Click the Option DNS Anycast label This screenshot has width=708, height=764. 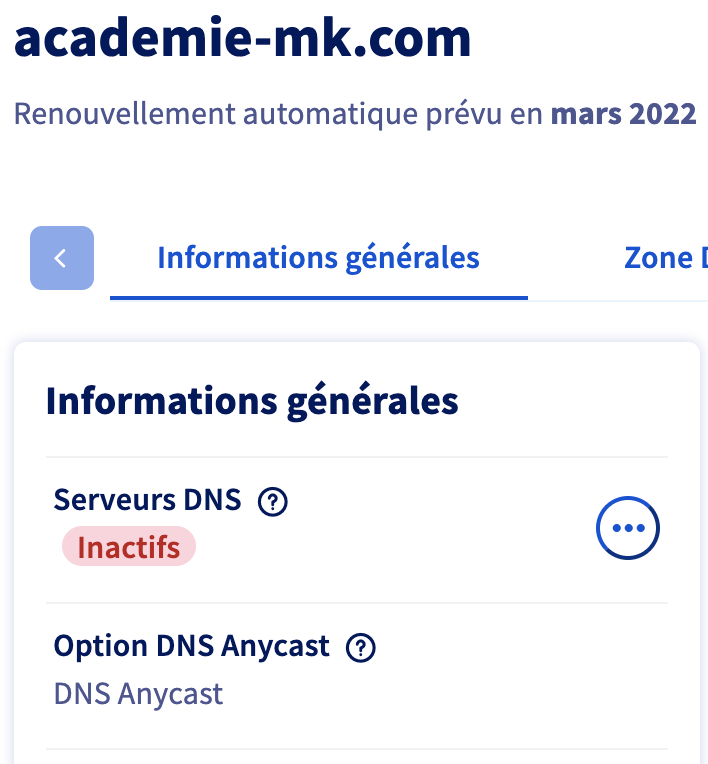click(192, 647)
